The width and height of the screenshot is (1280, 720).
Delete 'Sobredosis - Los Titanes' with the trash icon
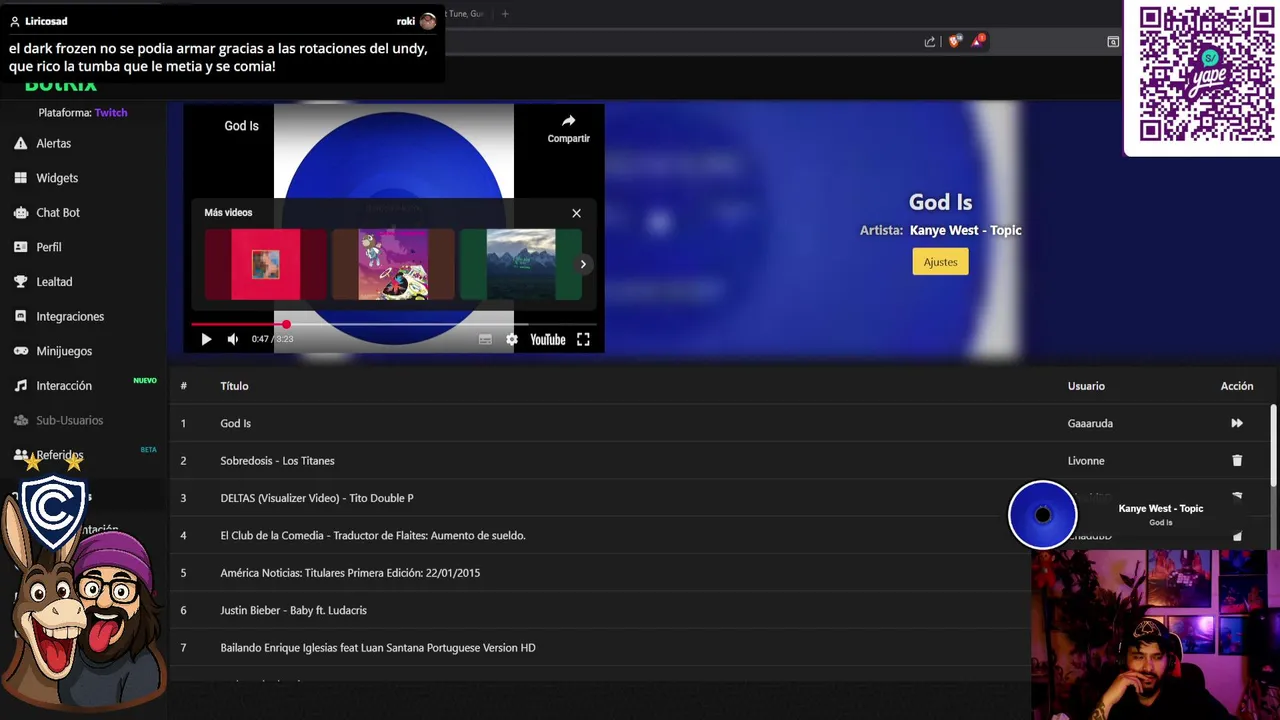tap(1237, 461)
